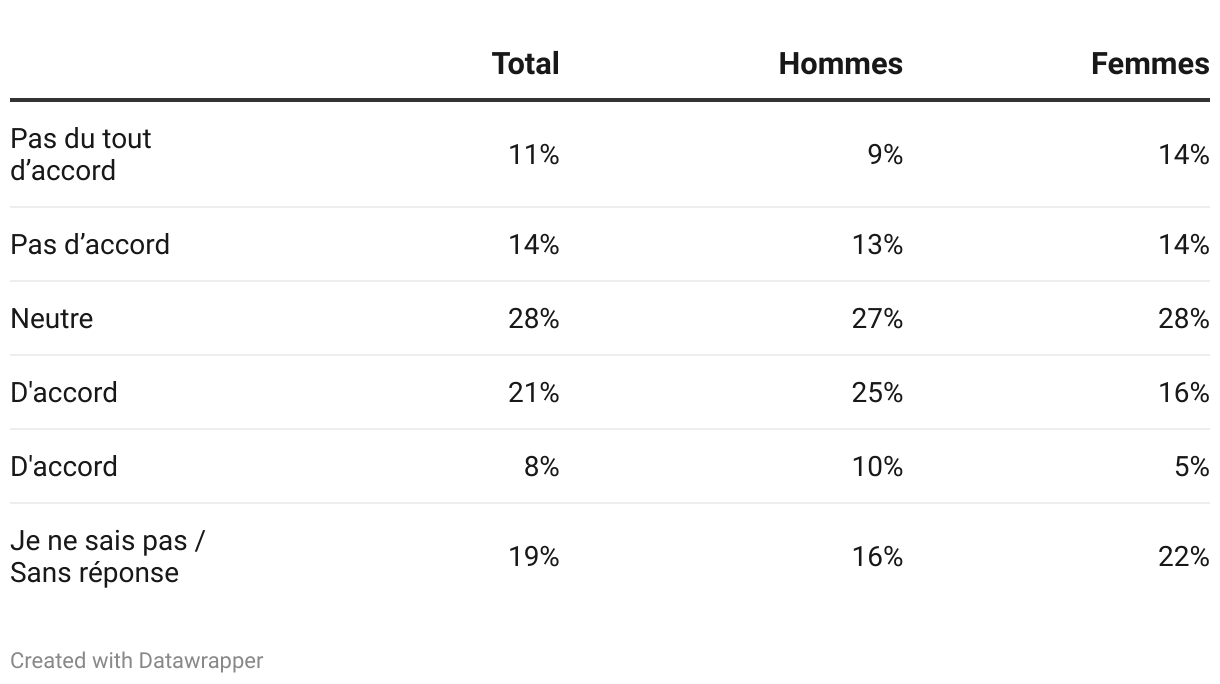
Task: Click the 22% Femmes value
Action: pyautogui.click(x=1184, y=556)
